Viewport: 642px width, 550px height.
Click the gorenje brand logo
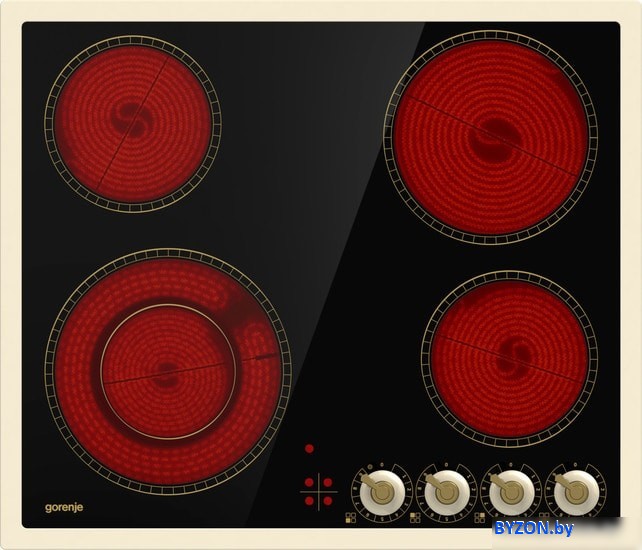(x=64, y=507)
